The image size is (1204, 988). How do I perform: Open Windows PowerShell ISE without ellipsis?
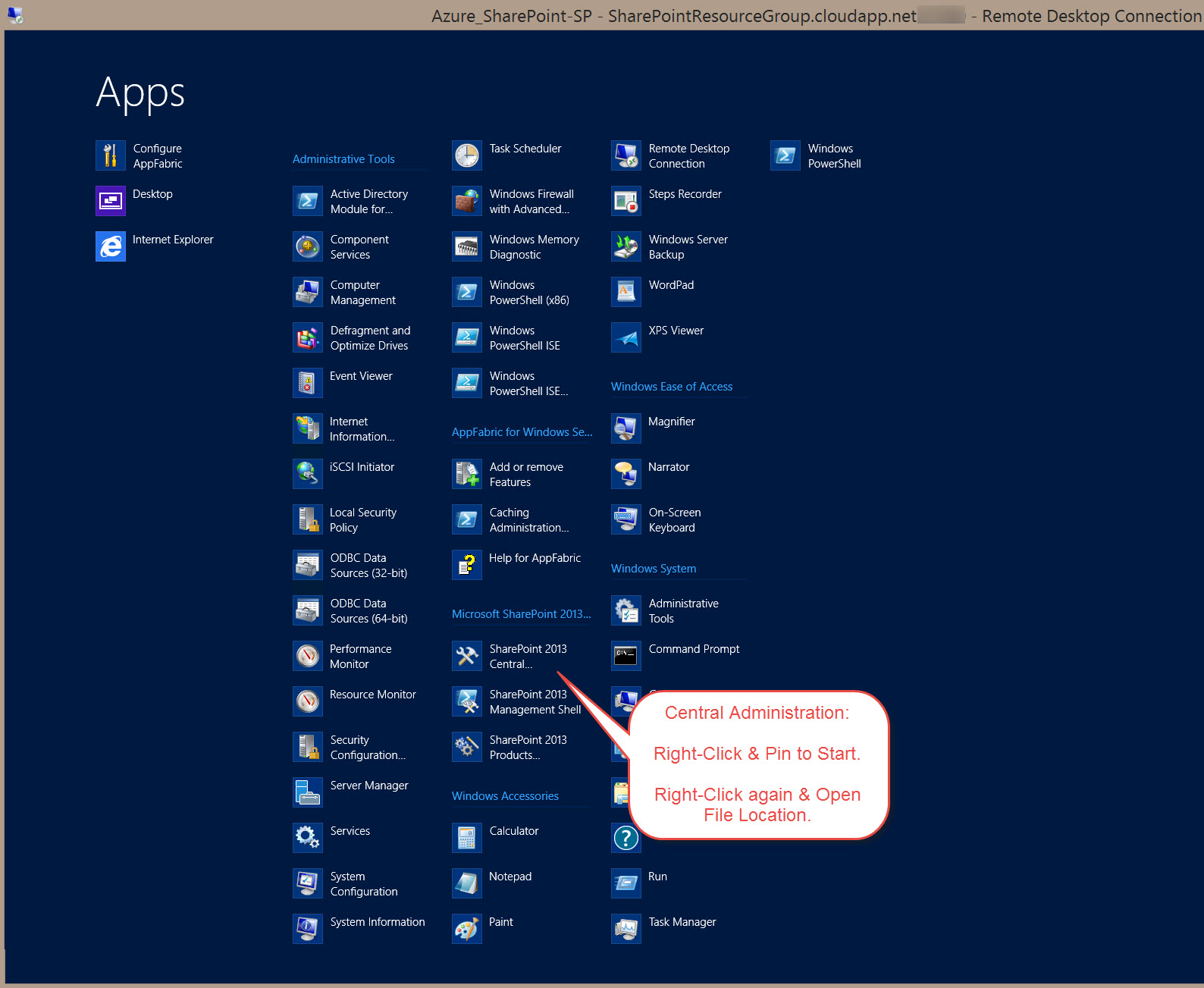click(x=525, y=338)
